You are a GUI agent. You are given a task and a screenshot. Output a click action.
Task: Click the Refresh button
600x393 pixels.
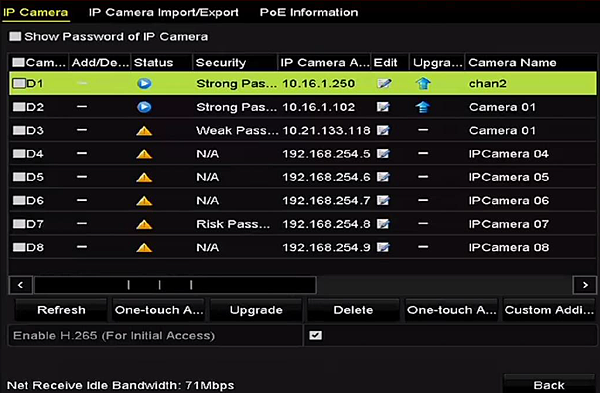point(61,310)
